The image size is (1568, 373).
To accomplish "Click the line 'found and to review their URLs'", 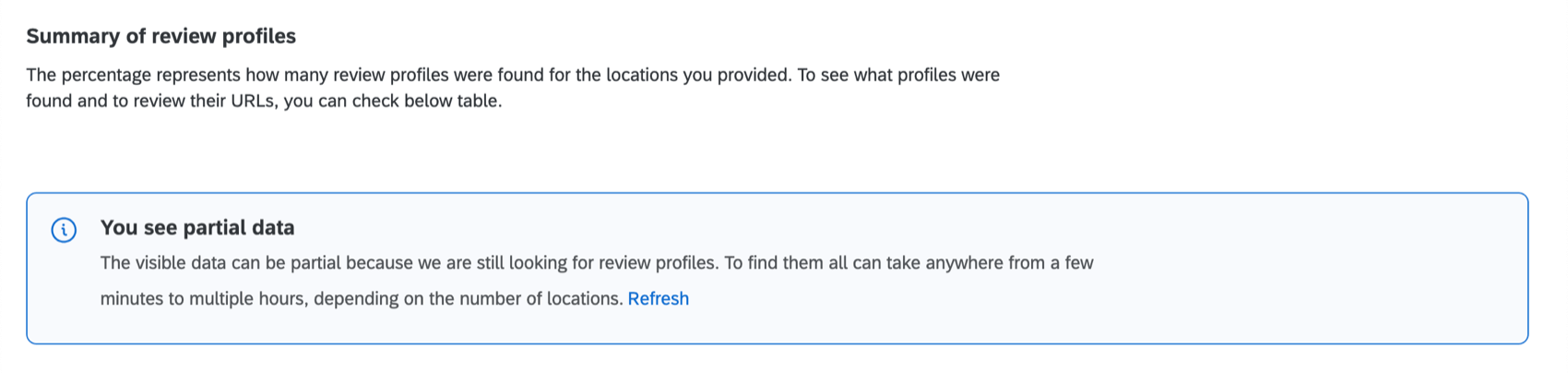I will point(264,101).
